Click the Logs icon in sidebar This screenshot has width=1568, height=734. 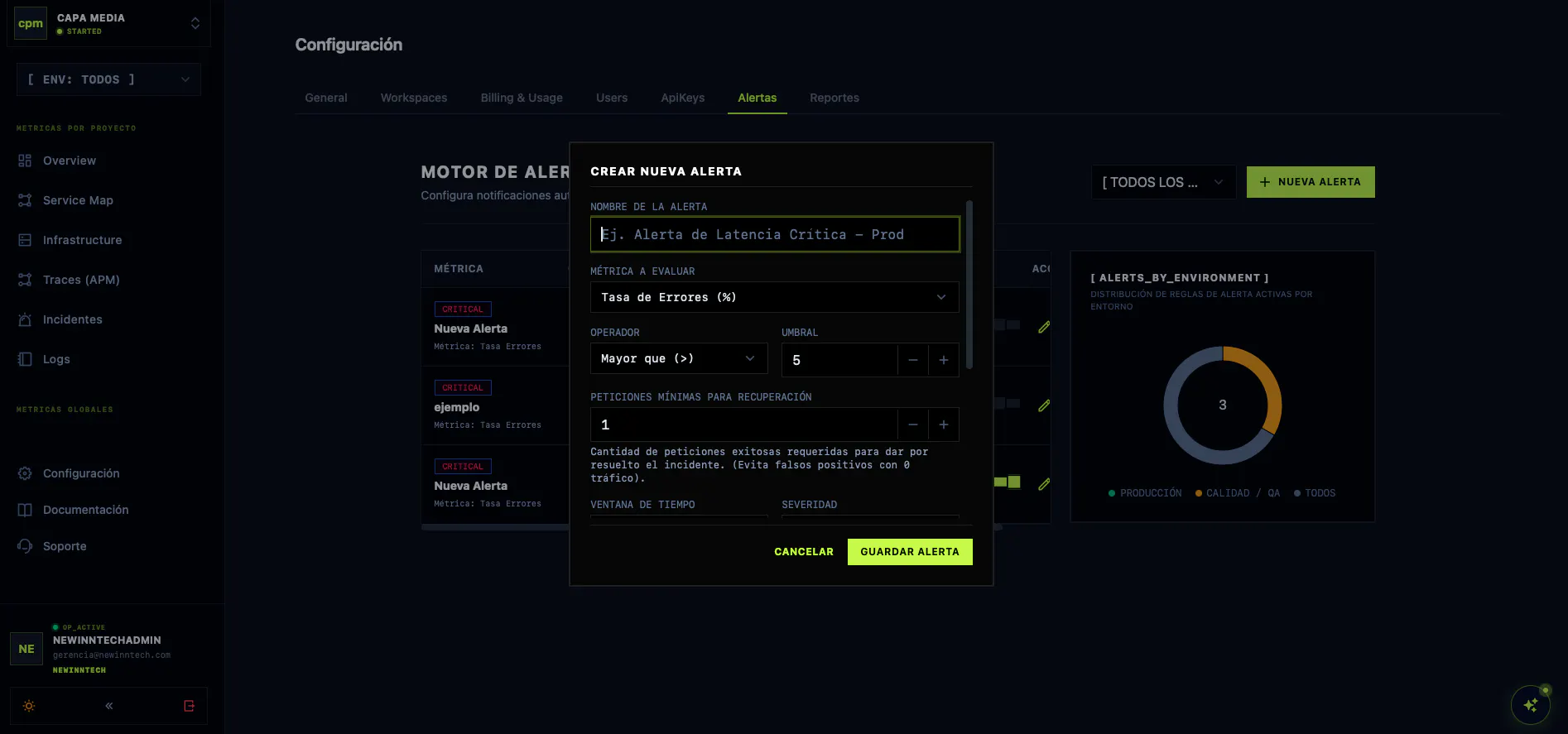[x=25, y=359]
